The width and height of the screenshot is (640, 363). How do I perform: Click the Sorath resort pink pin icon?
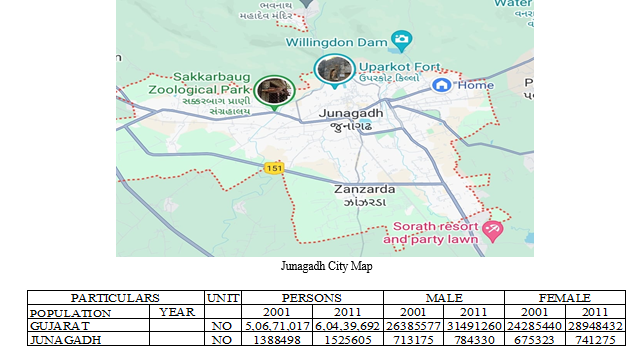click(x=493, y=230)
